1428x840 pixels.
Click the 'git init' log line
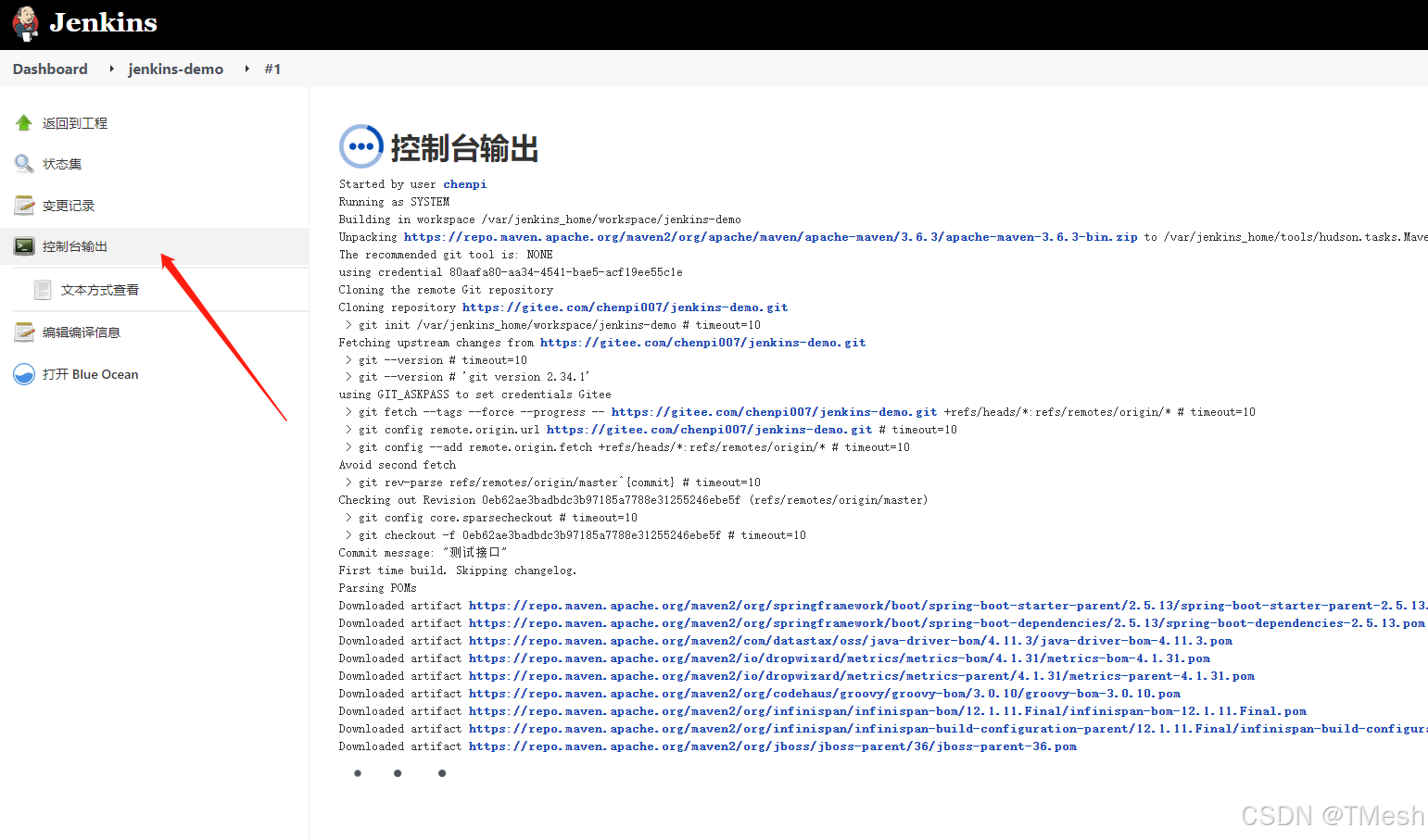[x=552, y=325]
